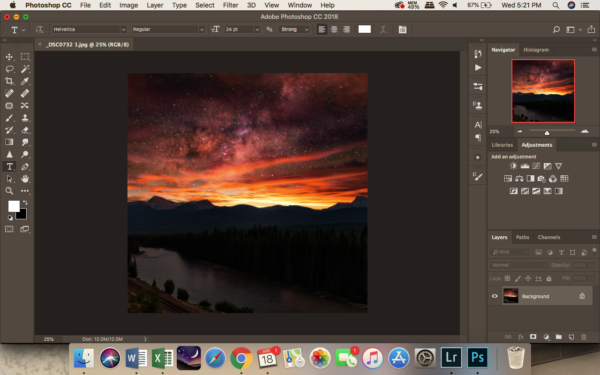The image size is (600, 375).
Task: Hide the Background layer visibility eye
Action: click(494, 296)
